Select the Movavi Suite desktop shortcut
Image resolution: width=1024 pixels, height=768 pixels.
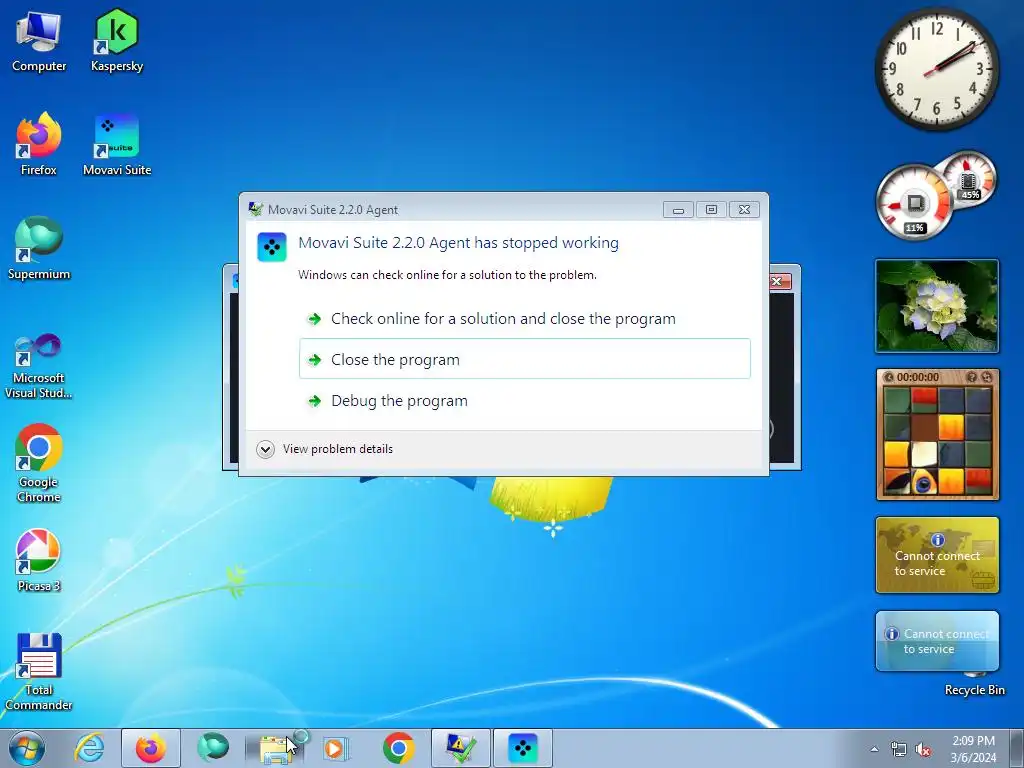[x=117, y=145]
